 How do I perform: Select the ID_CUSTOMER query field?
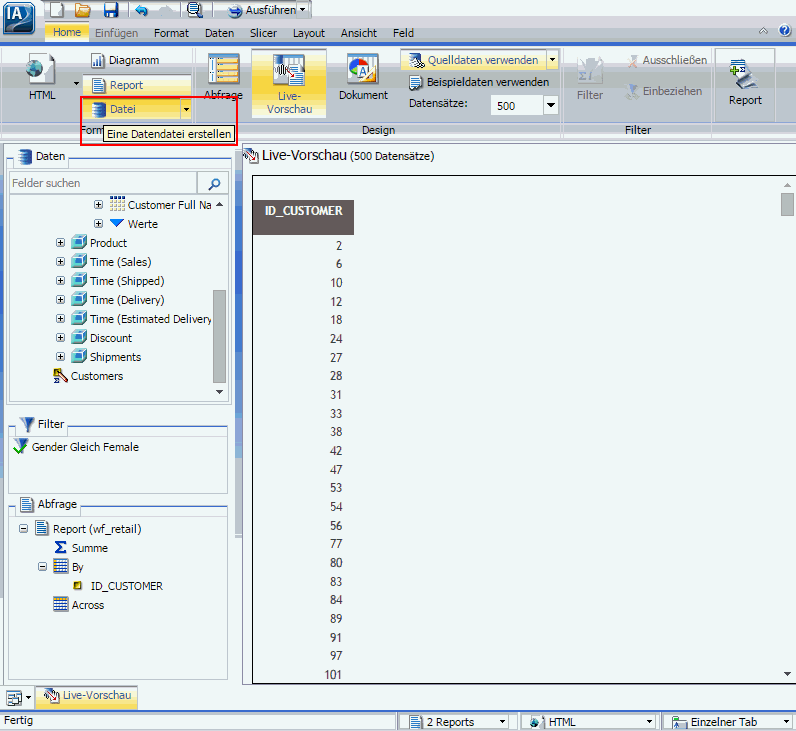pyautogui.click(x=126, y=586)
